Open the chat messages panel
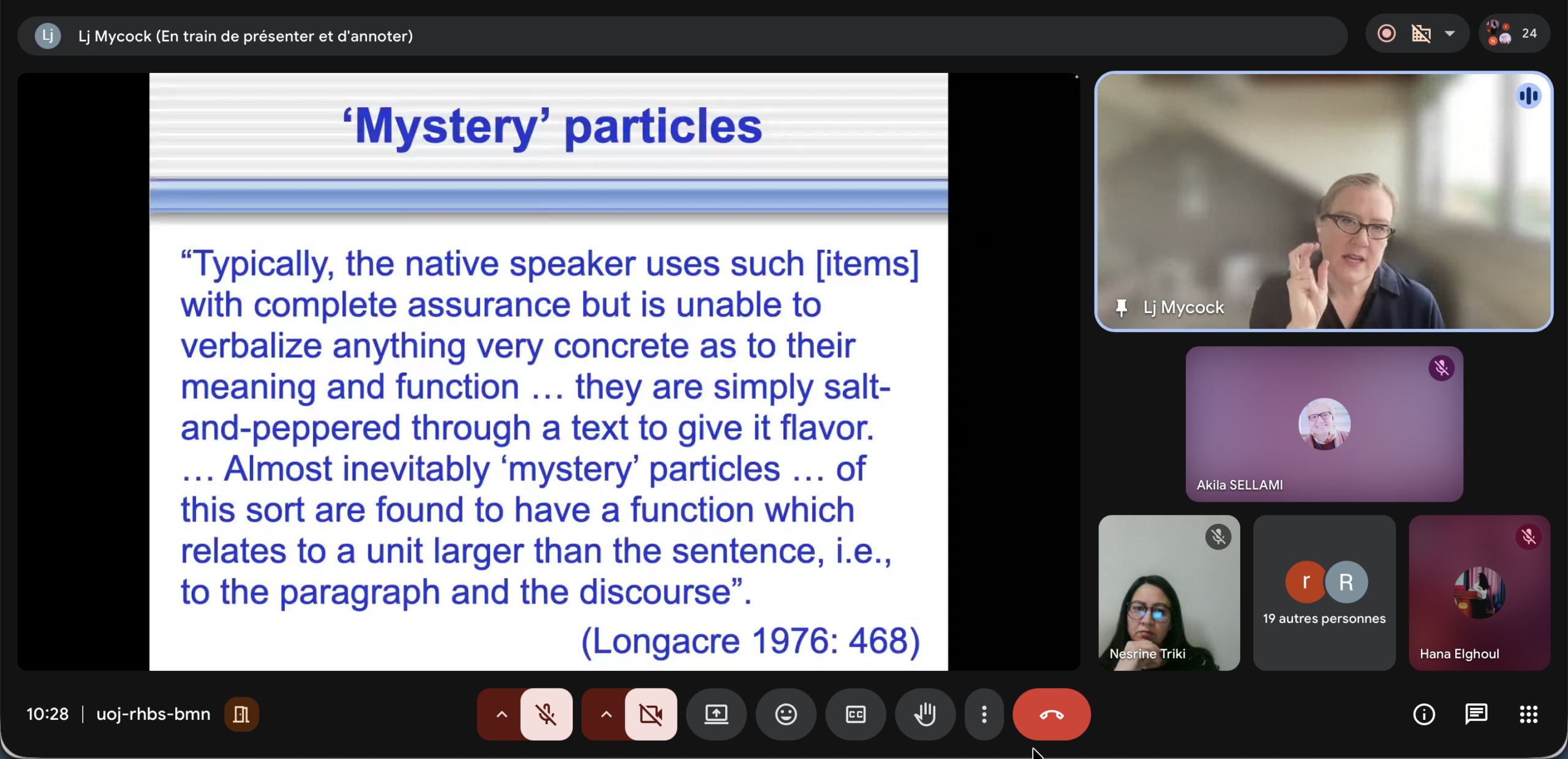The width and height of the screenshot is (1568, 759). (x=1476, y=714)
